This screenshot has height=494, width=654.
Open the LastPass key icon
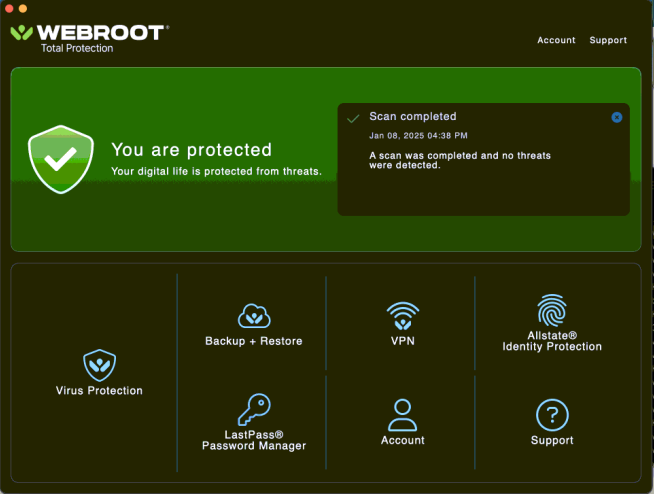point(254,409)
